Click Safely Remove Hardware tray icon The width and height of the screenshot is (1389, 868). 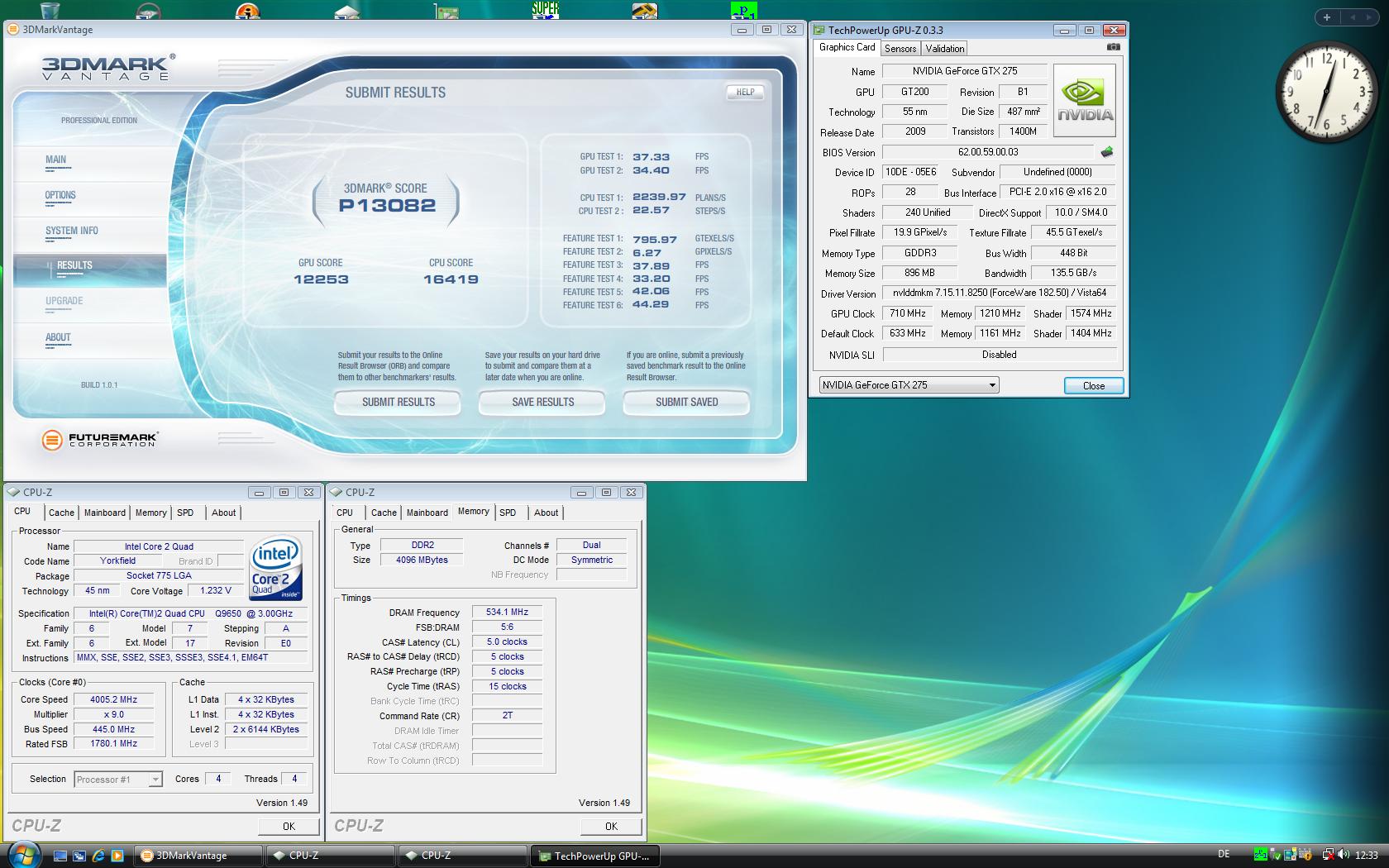point(1275,855)
